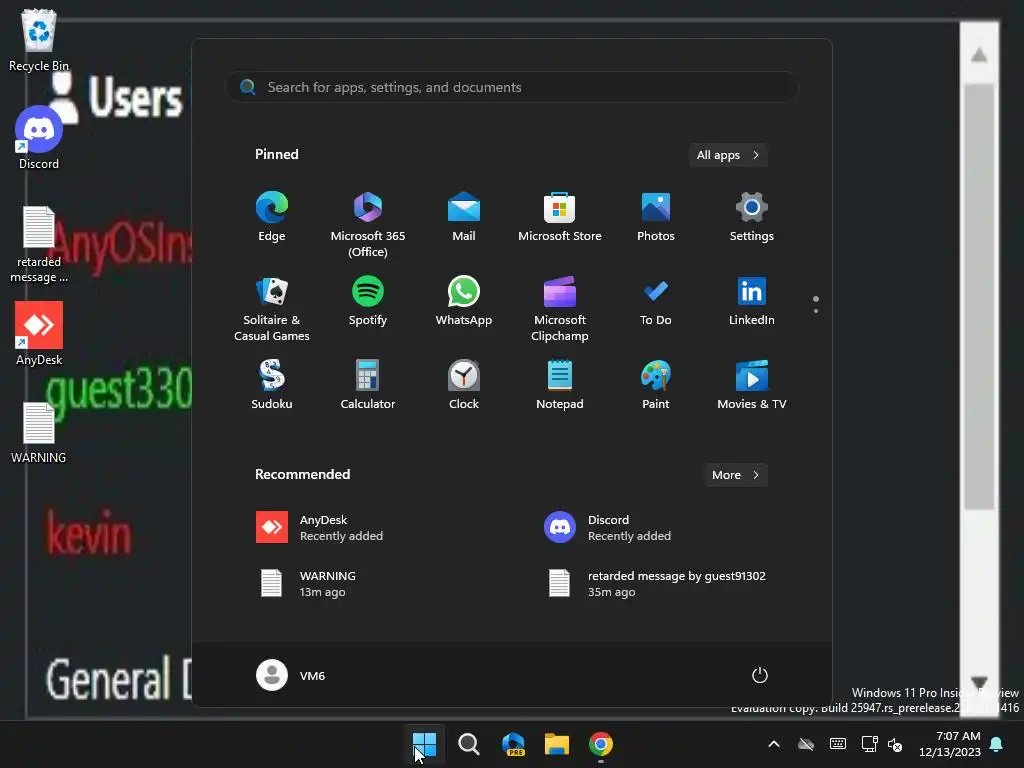Open Calculator
The height and width of the screenshot is (768, 1024).
click(368, 385)
